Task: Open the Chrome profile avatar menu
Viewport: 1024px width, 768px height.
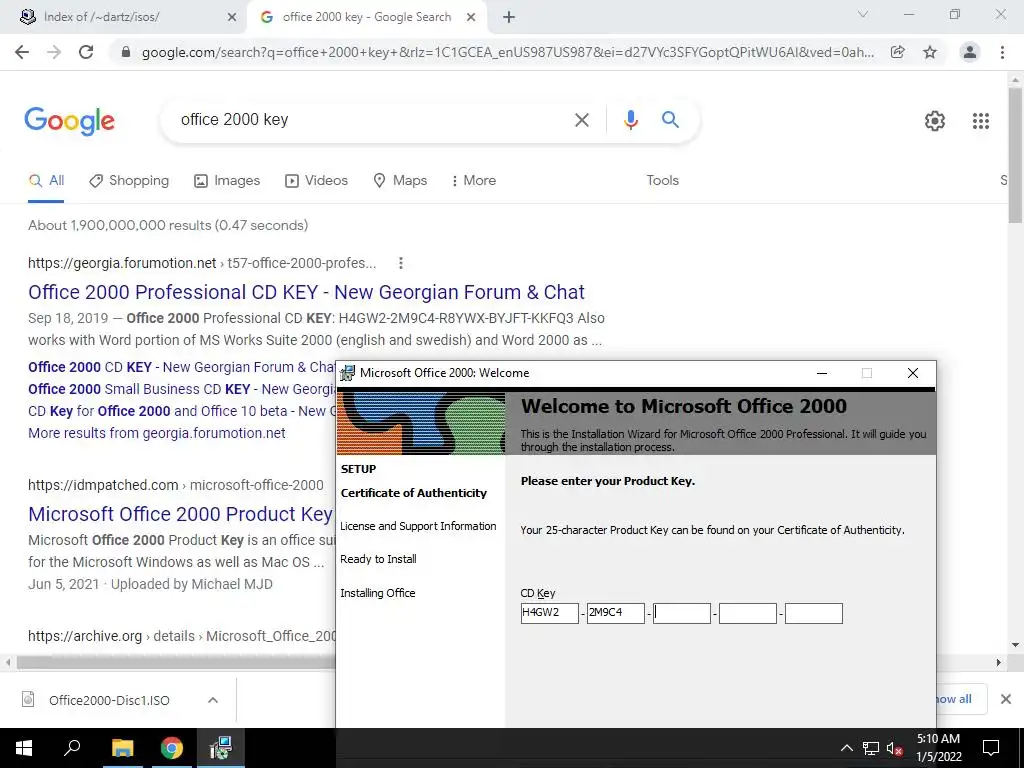Action: pos(970,52)
